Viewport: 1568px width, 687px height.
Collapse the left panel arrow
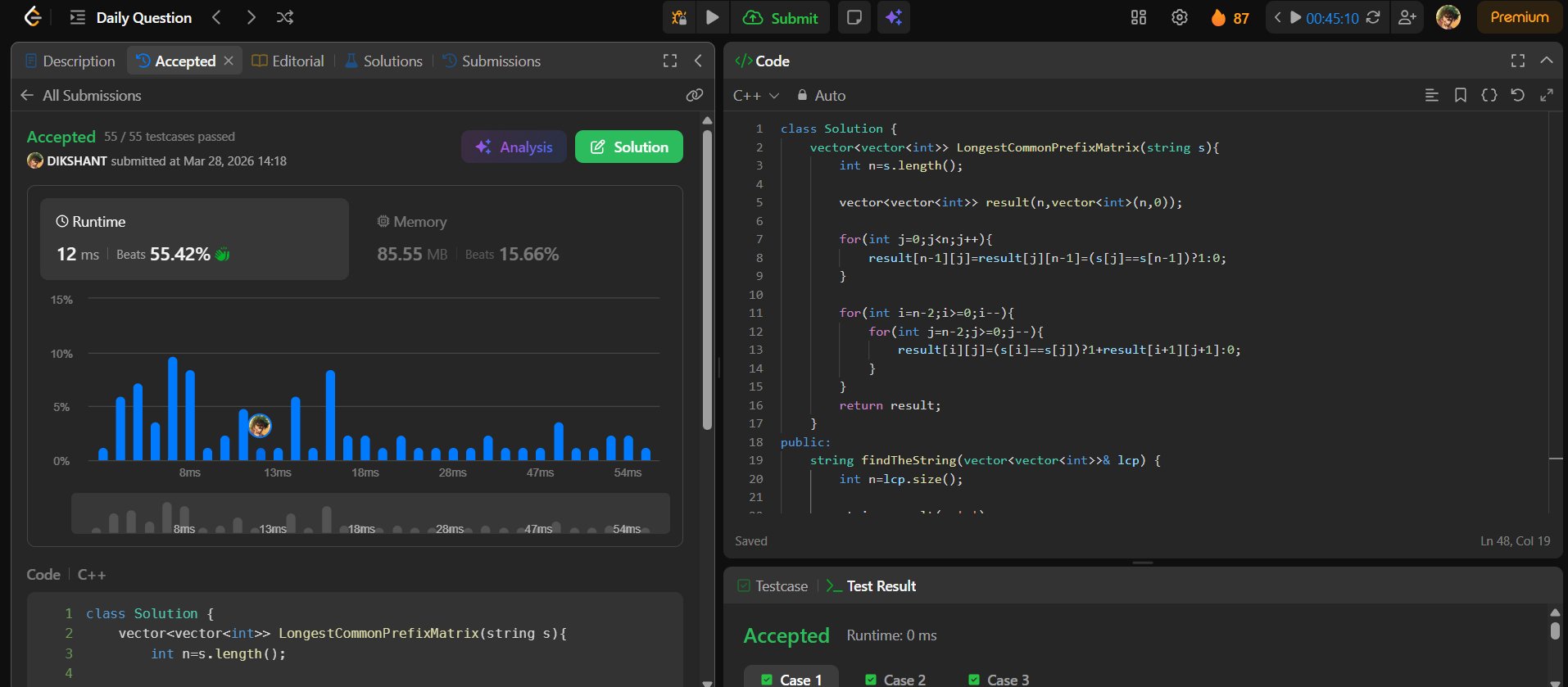click(698, 61)
